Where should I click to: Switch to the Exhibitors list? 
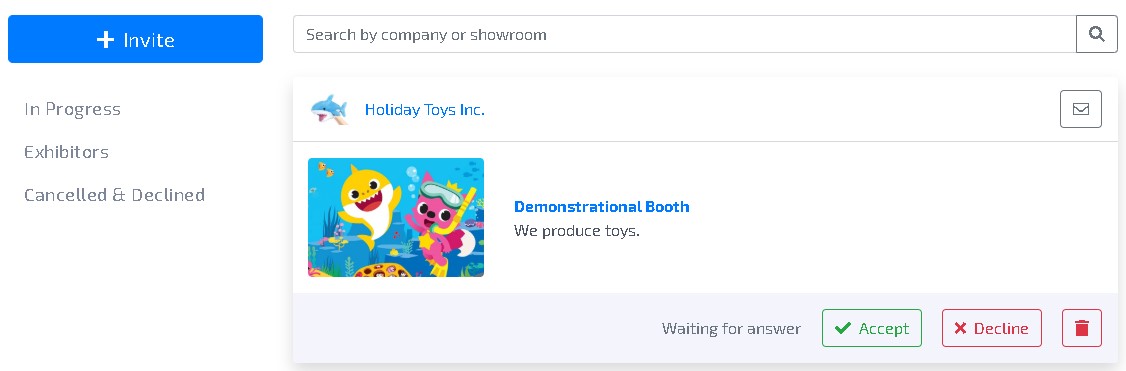66,152
